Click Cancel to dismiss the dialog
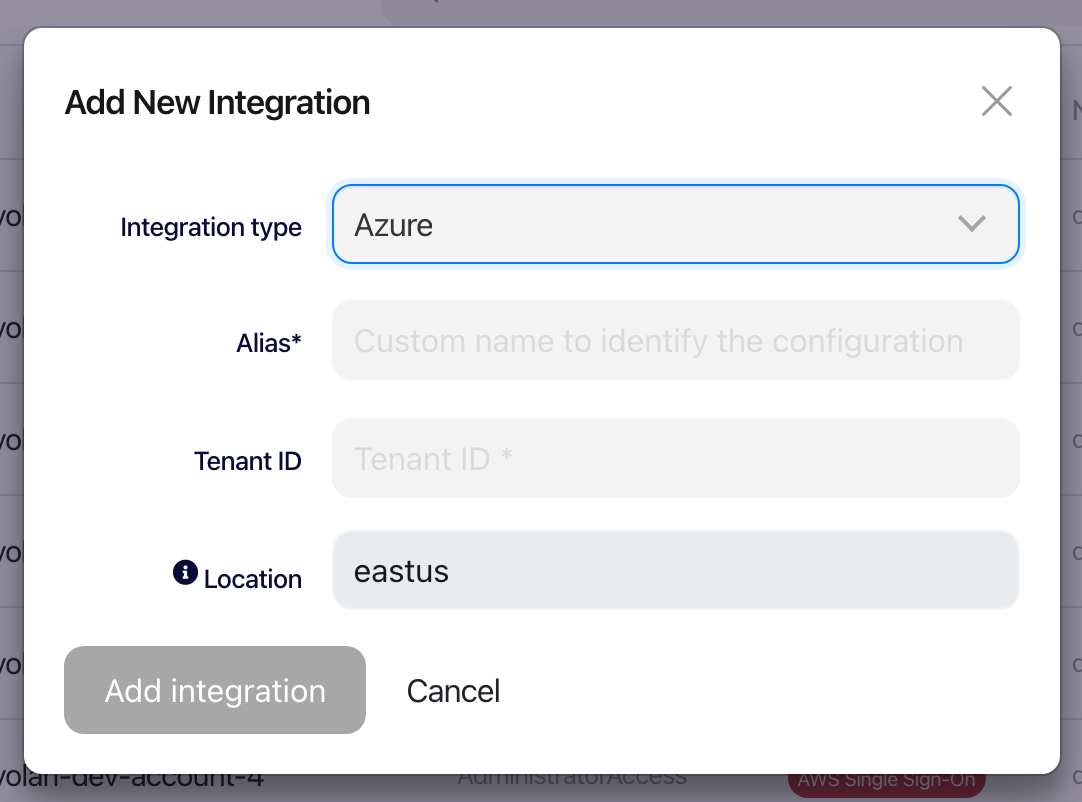 pyautogui.click(x=453, y=690)
